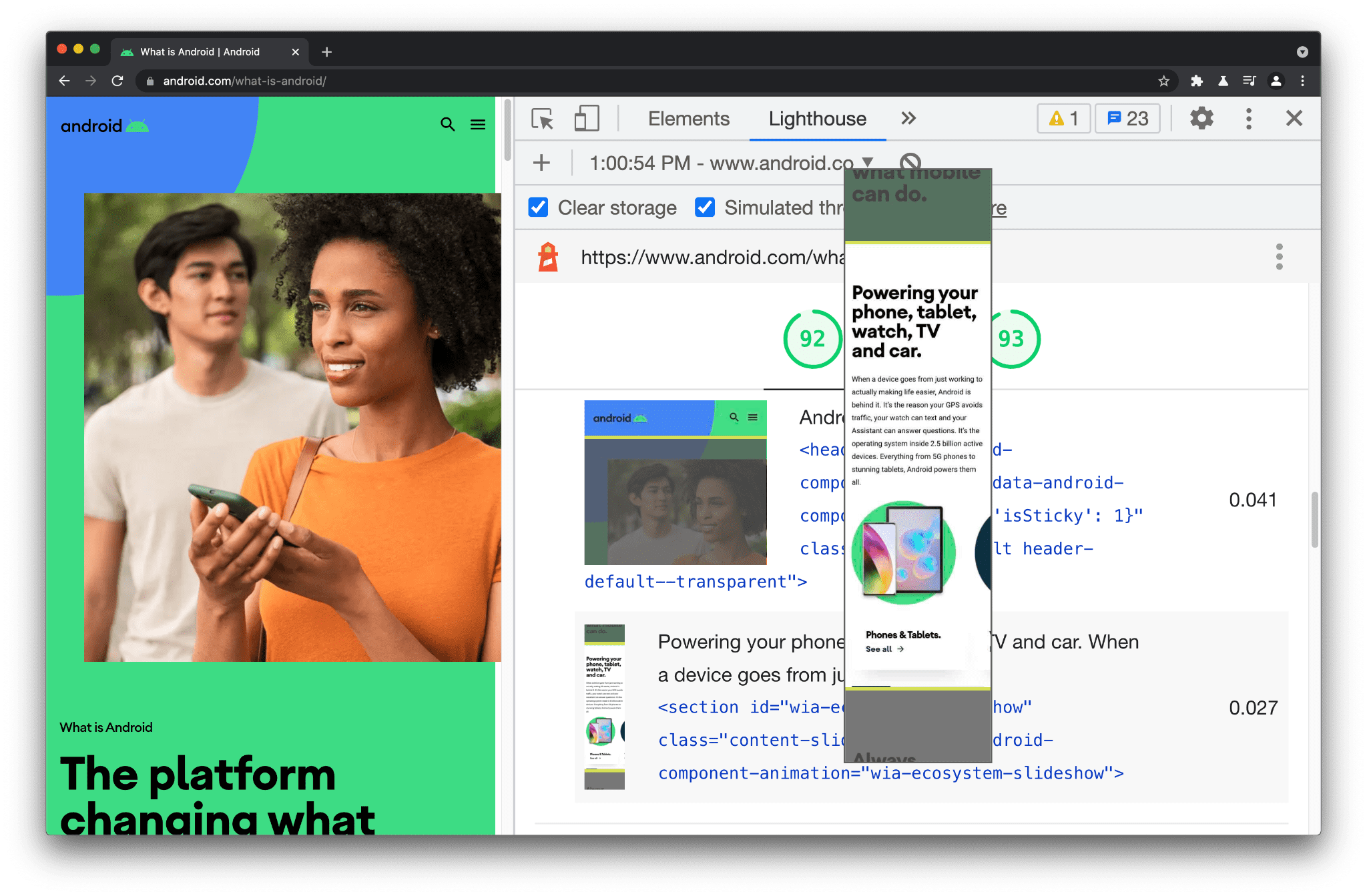Viewport: 1367px width, 896px height.
Task: Expand the DevTools panel selector chevron
Action: click(908, 118)
